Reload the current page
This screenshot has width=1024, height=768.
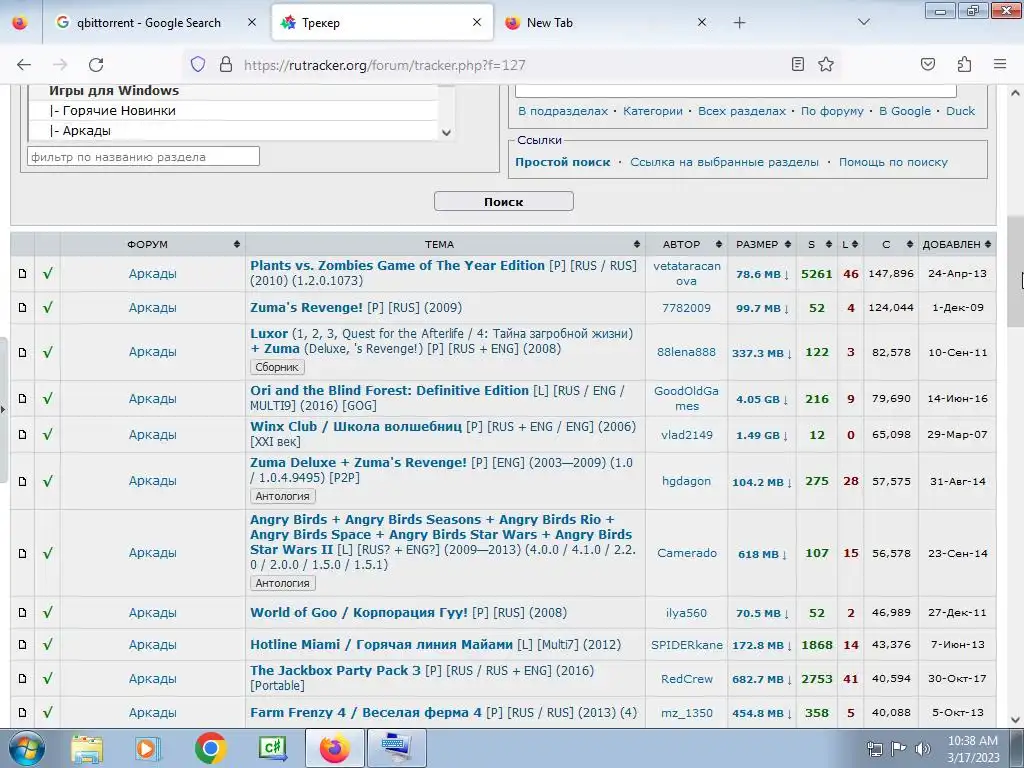[x=96, y=65]
